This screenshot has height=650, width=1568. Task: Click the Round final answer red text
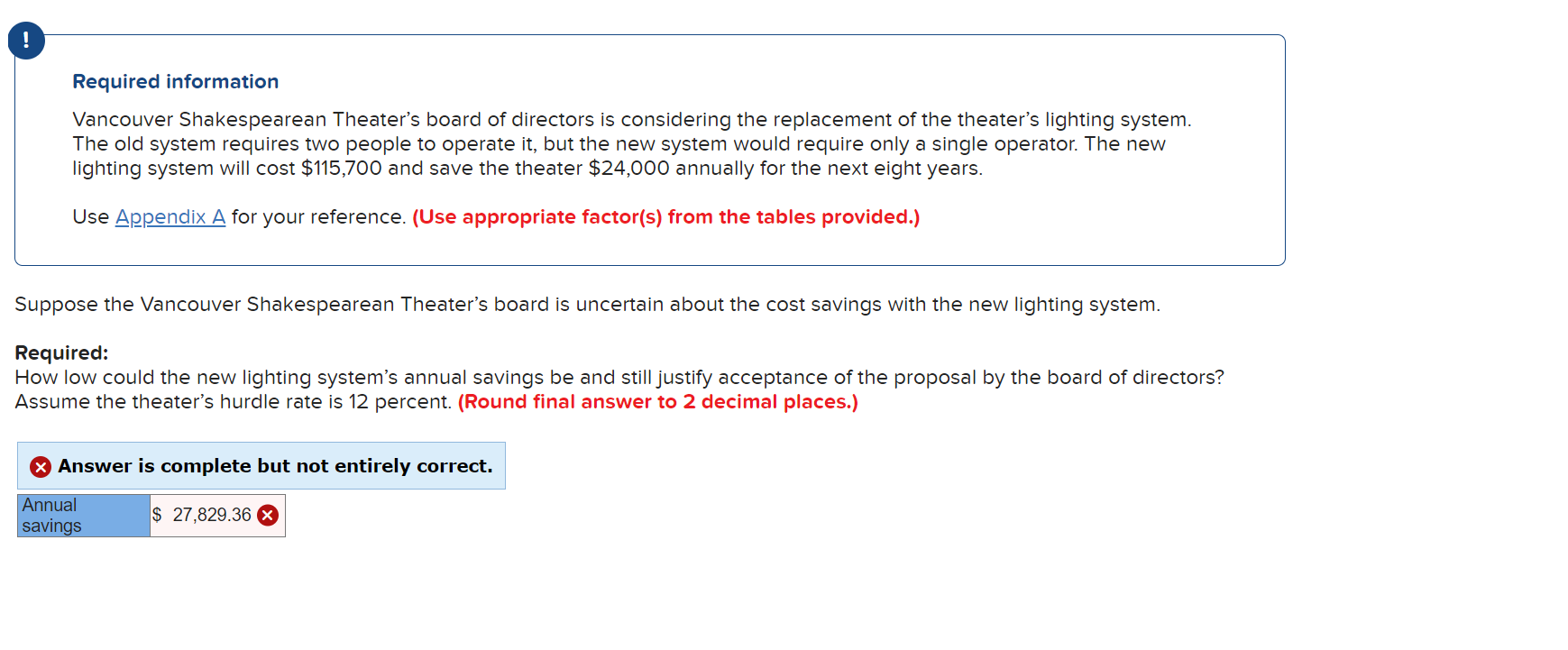657,402
